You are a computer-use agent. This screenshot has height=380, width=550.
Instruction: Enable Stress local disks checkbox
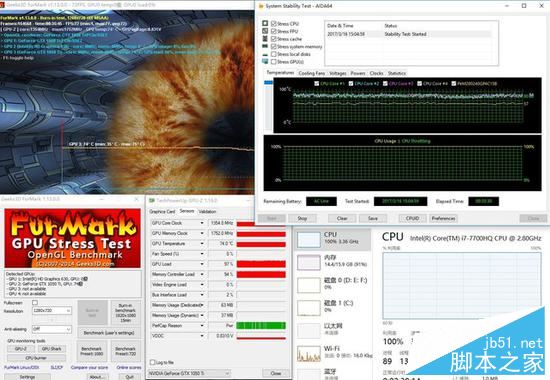tap(274, 54)
